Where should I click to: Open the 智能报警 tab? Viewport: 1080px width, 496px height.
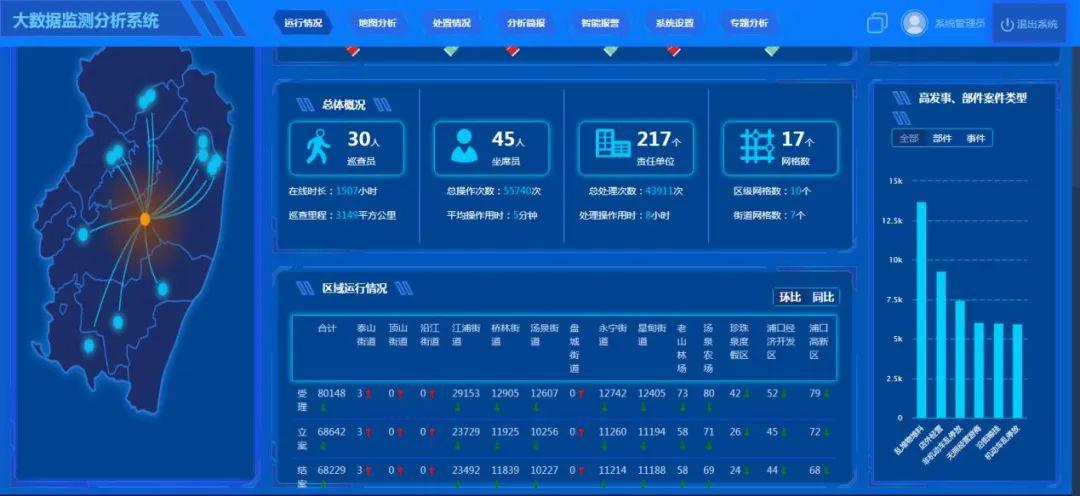pos(595,23)
